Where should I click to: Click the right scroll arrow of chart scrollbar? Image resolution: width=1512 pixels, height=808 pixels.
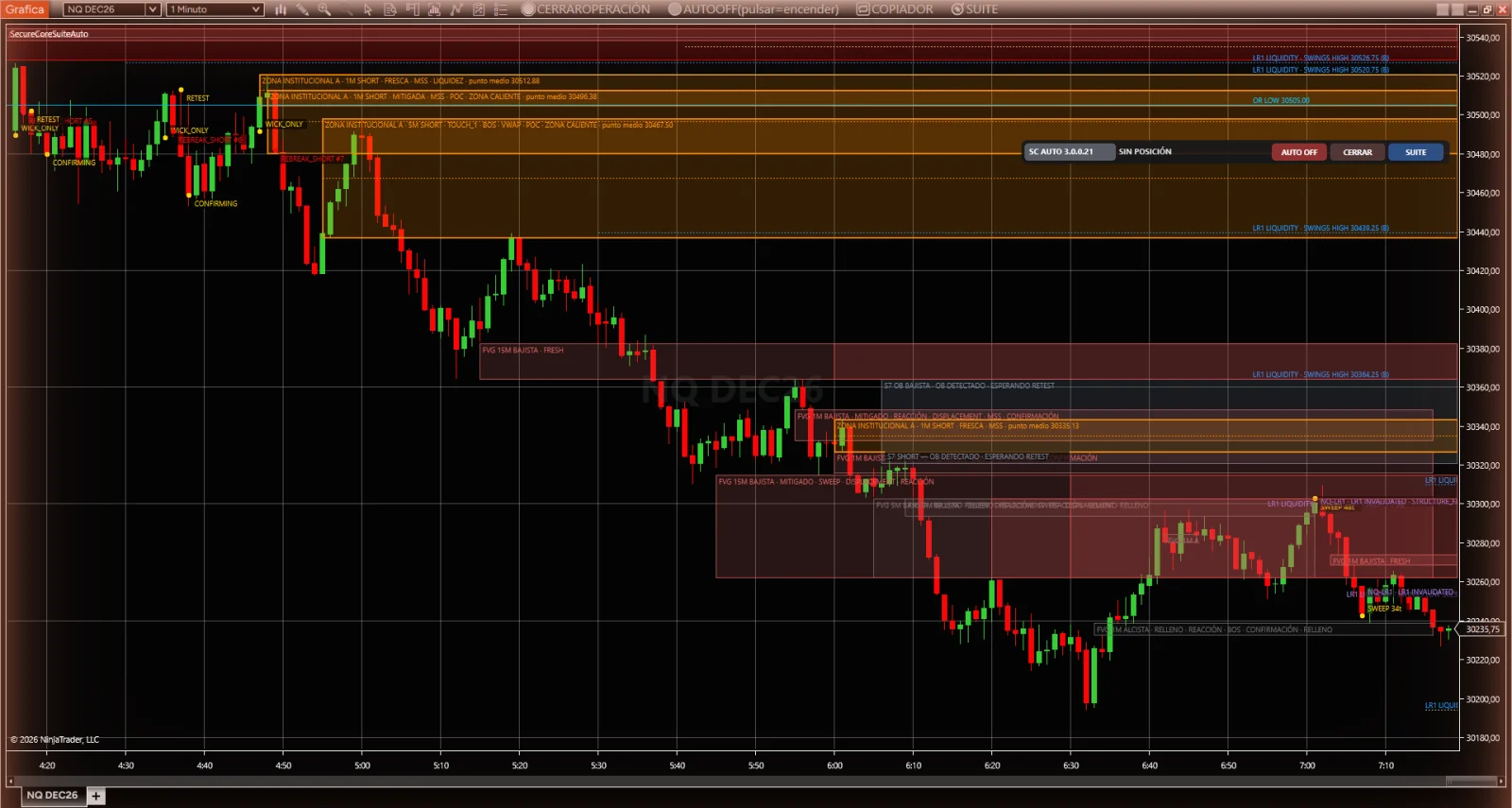click(1501, 782)
